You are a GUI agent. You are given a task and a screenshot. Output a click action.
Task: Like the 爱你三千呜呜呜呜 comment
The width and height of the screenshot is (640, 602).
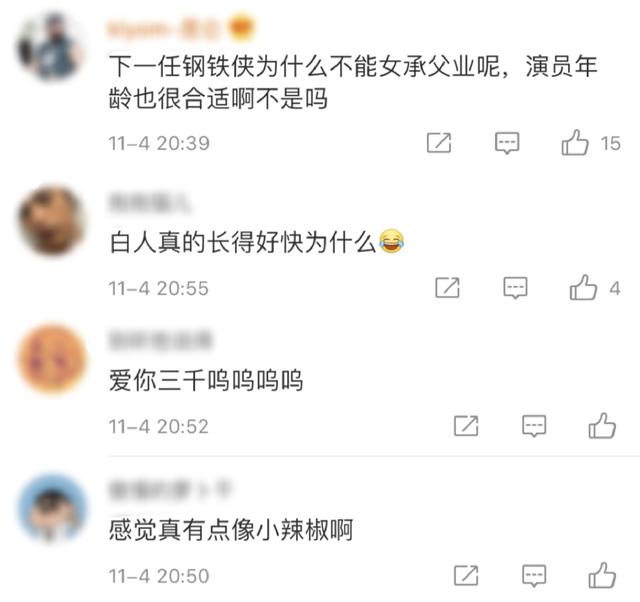[602, 426]
